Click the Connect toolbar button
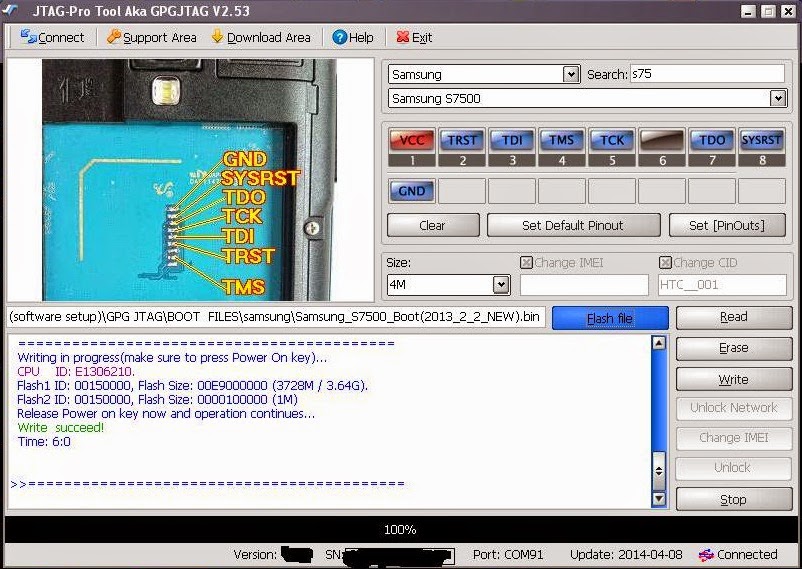 (52, 37)
